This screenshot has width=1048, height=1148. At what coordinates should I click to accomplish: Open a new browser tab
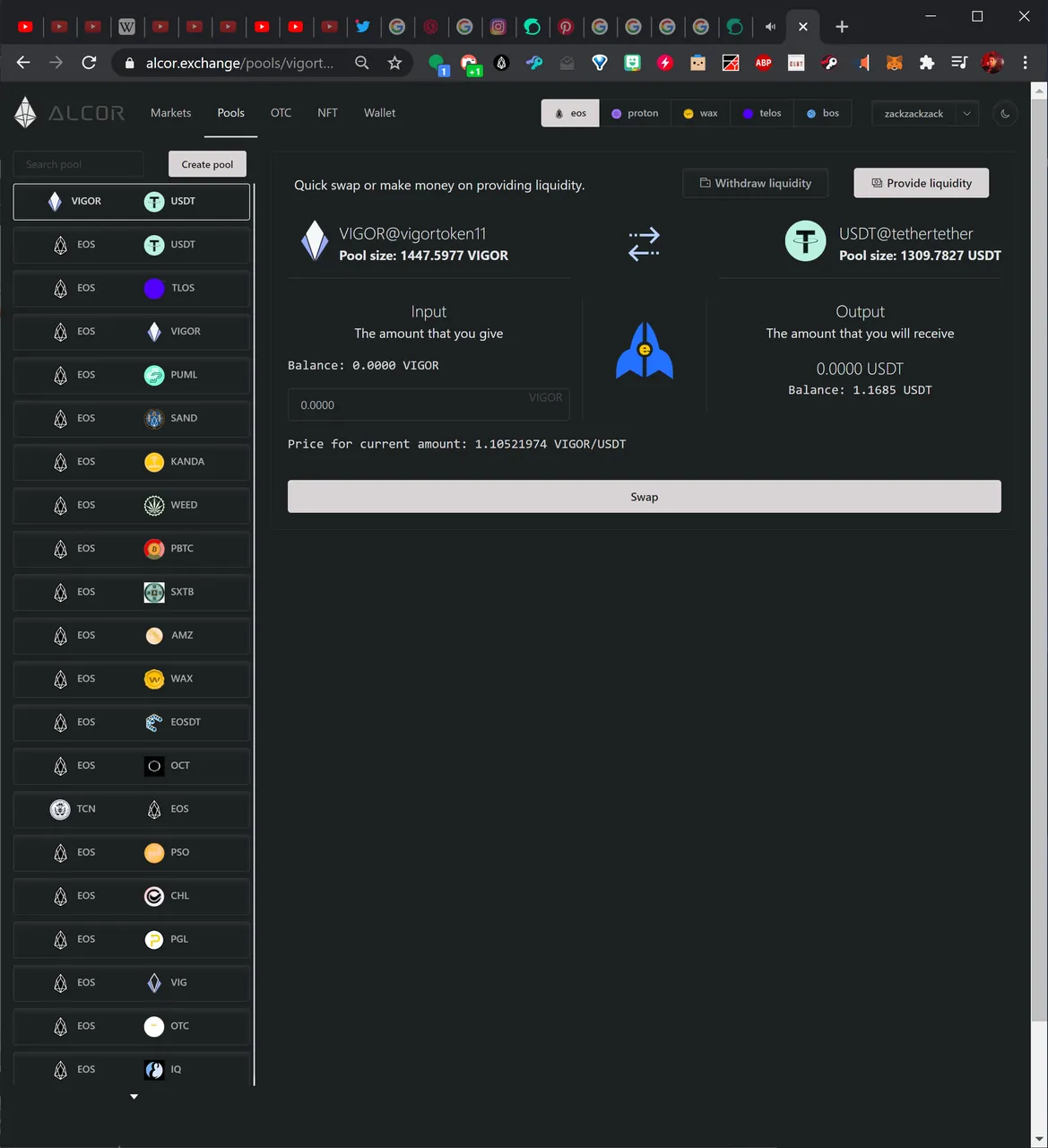pyautogui.click(x=841, y=27)
